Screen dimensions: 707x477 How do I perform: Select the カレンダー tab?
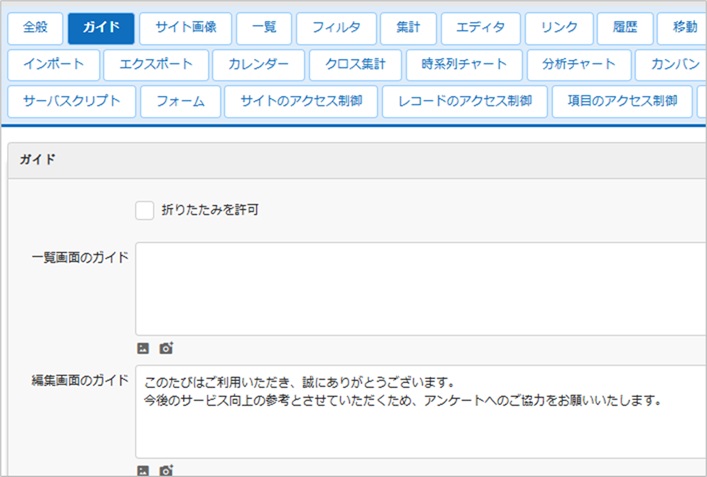258,65
